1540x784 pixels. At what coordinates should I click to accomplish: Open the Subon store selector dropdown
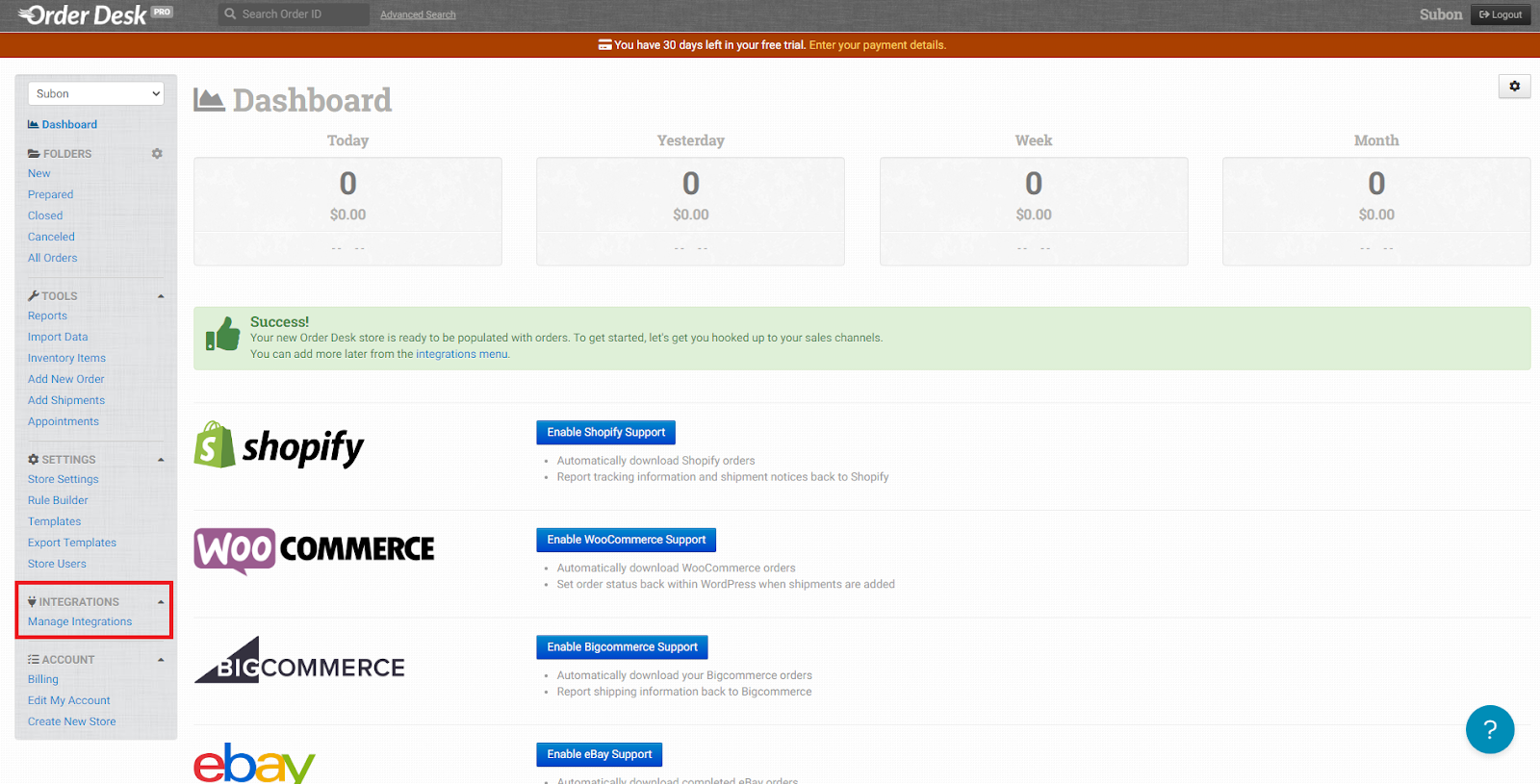(96, 93)
